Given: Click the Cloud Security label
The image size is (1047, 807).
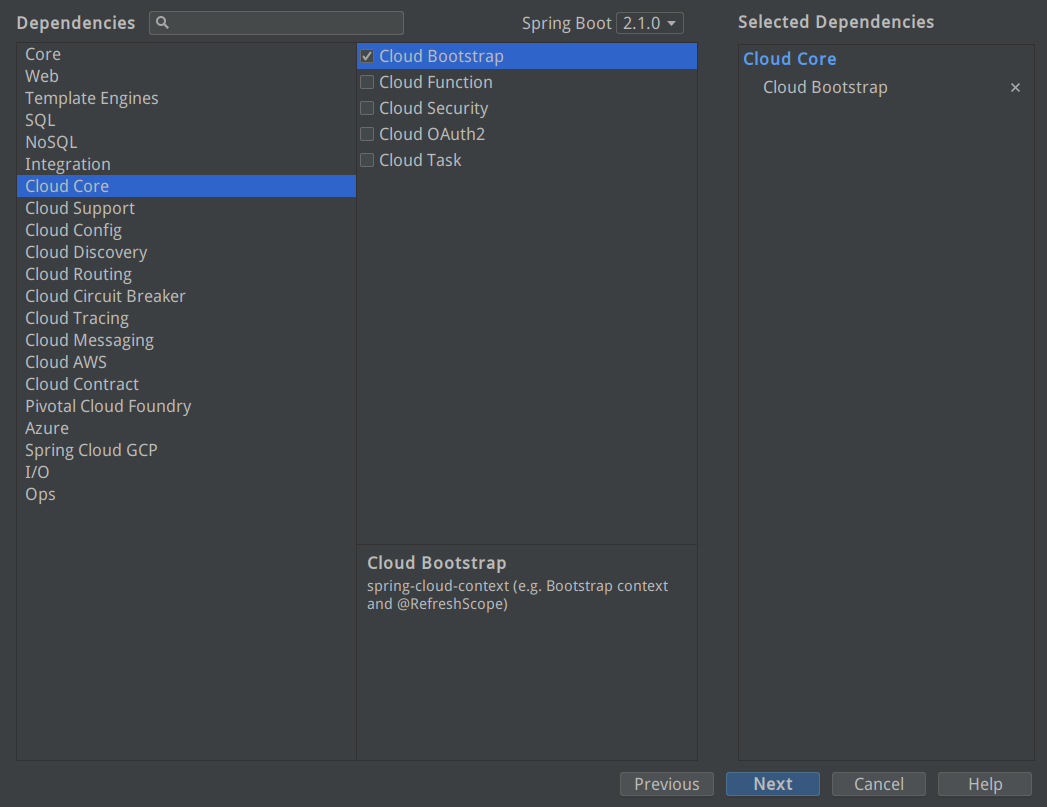Looking at the screenshot, I should pos(433,108).
